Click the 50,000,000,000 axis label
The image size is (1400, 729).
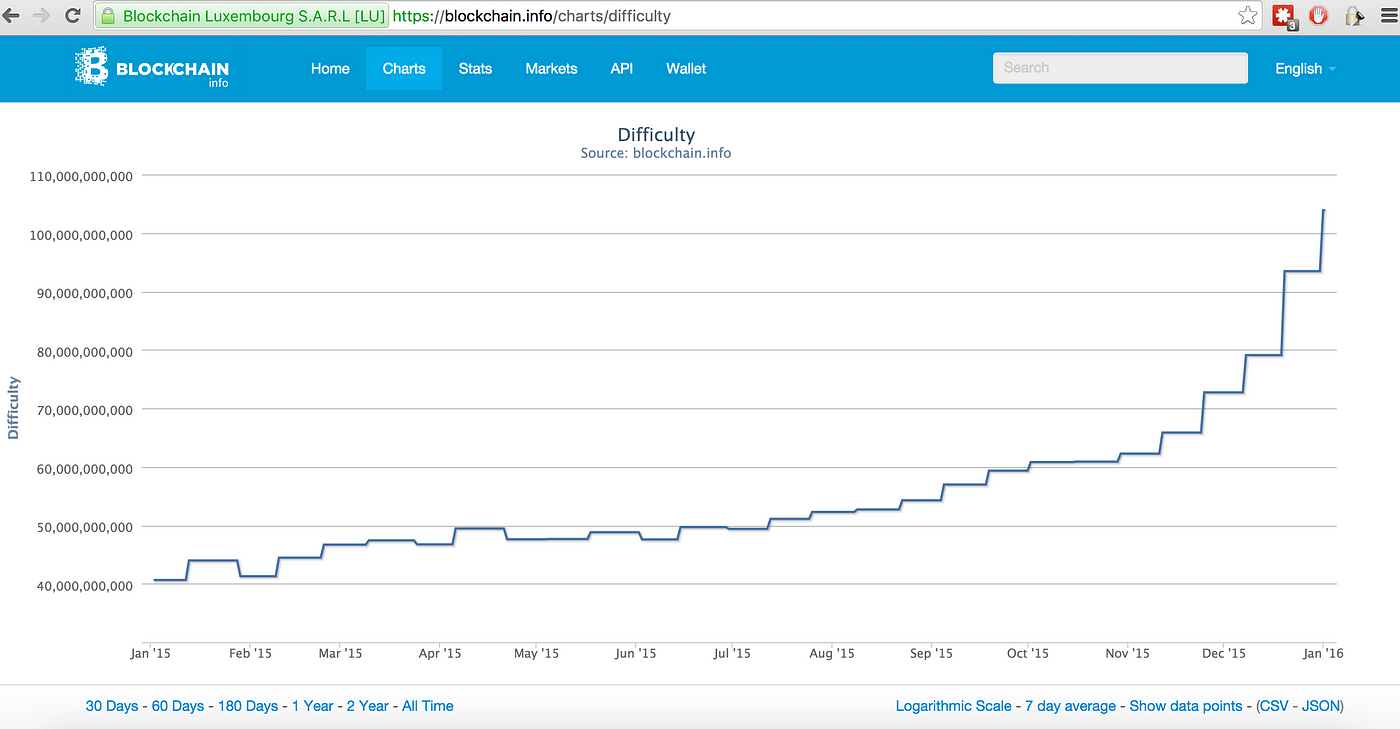coord(85,527)
